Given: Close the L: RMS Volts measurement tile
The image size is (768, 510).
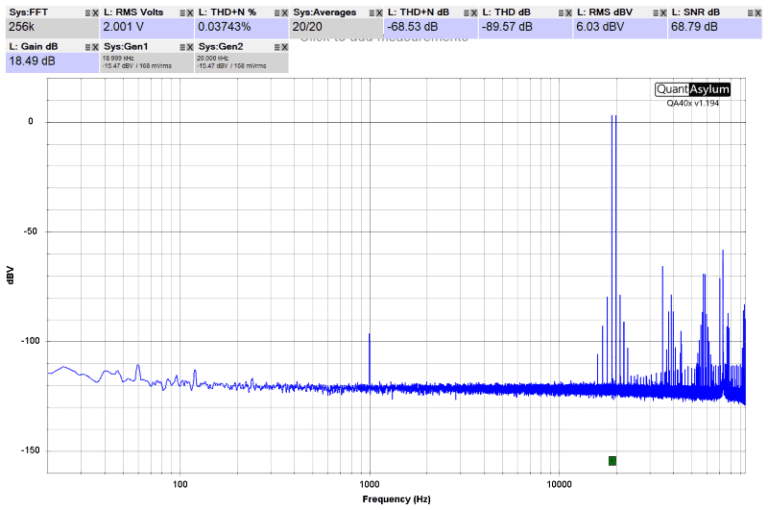Looking at the screenshot, I should (190, 12).
